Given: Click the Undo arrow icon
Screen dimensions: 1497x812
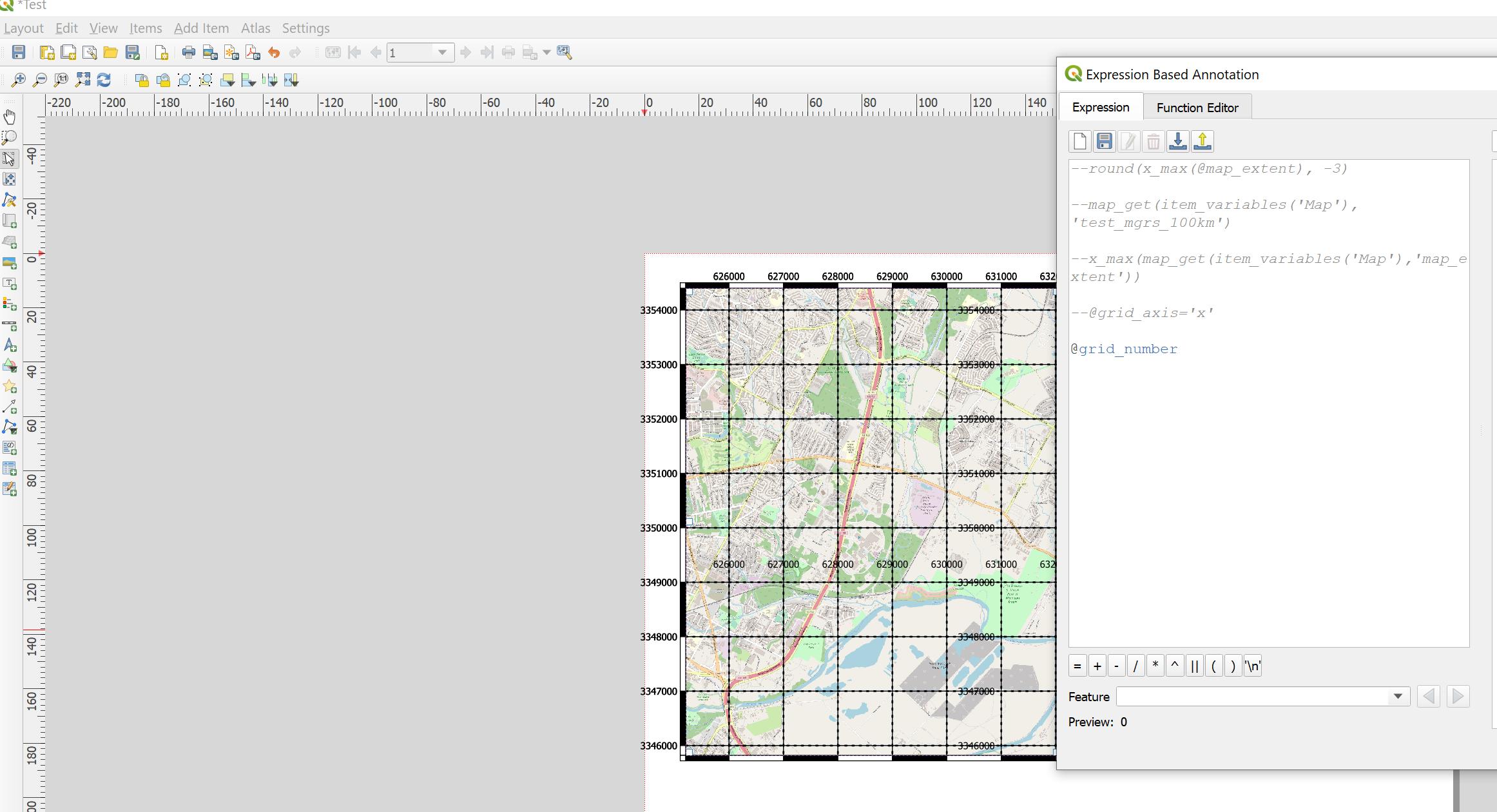Looking at the screenshot, I should (274, 53).
